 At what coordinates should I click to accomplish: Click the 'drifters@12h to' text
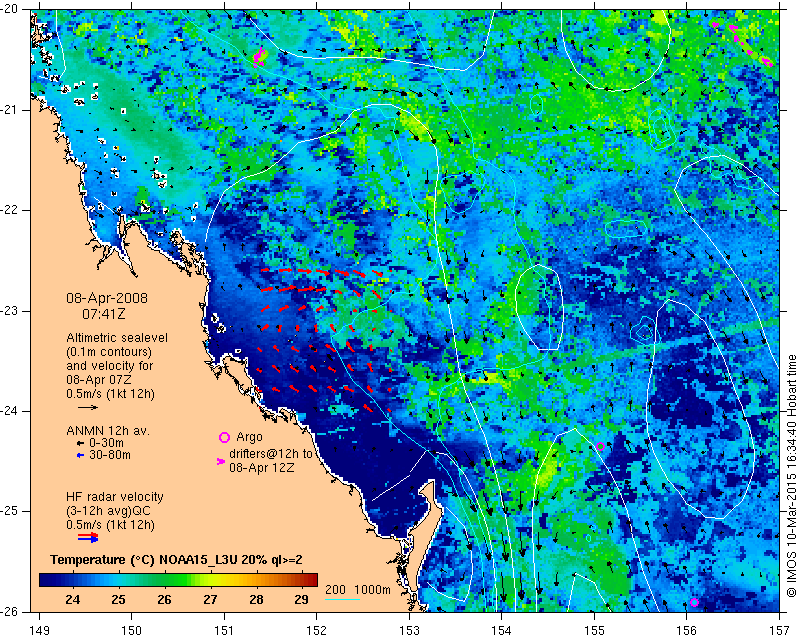tap(271, 454)
